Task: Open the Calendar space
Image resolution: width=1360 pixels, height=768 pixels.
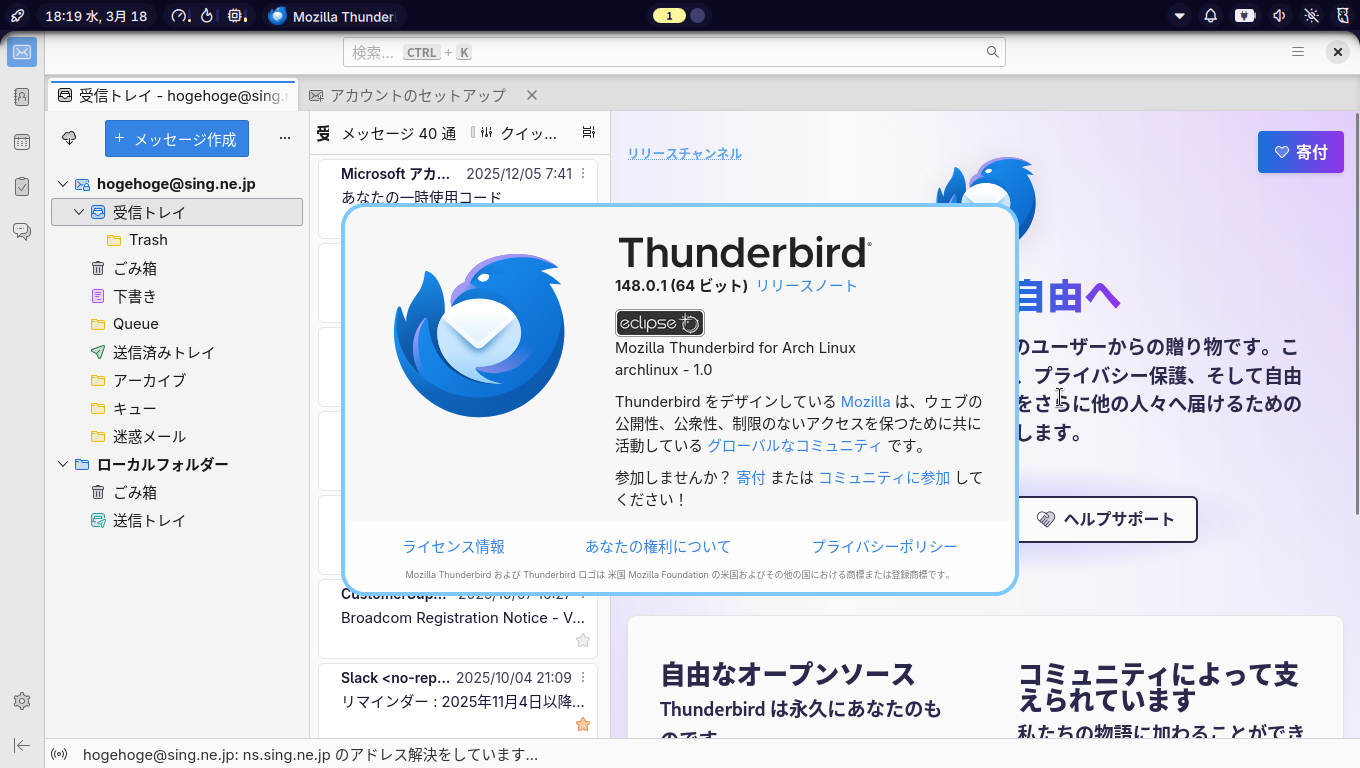Action: [22, 142]
